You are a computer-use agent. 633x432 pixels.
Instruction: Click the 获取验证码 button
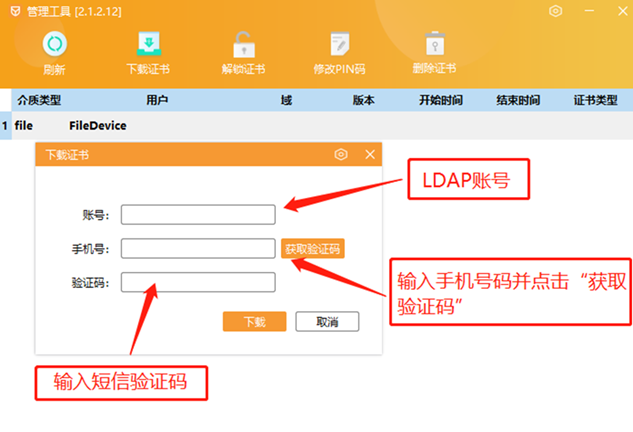312,248
